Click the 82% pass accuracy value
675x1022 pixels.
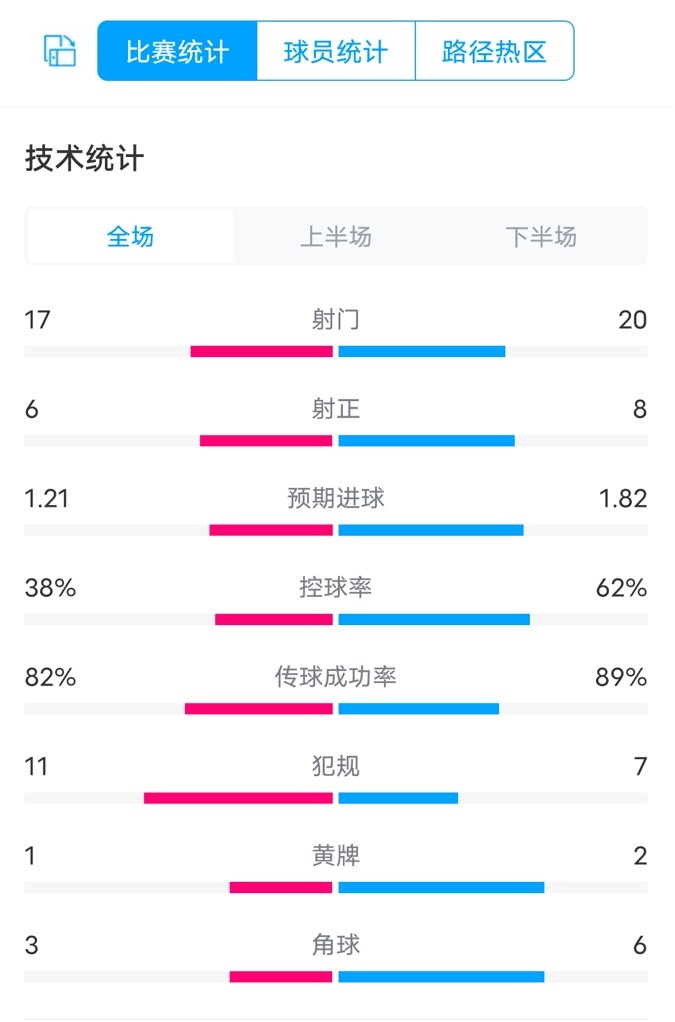coord(50,677)
